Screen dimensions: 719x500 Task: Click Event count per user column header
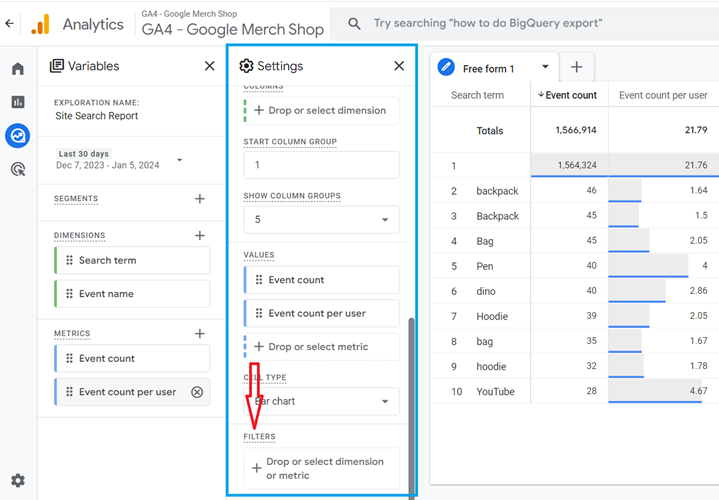click(x=663, y=95)
